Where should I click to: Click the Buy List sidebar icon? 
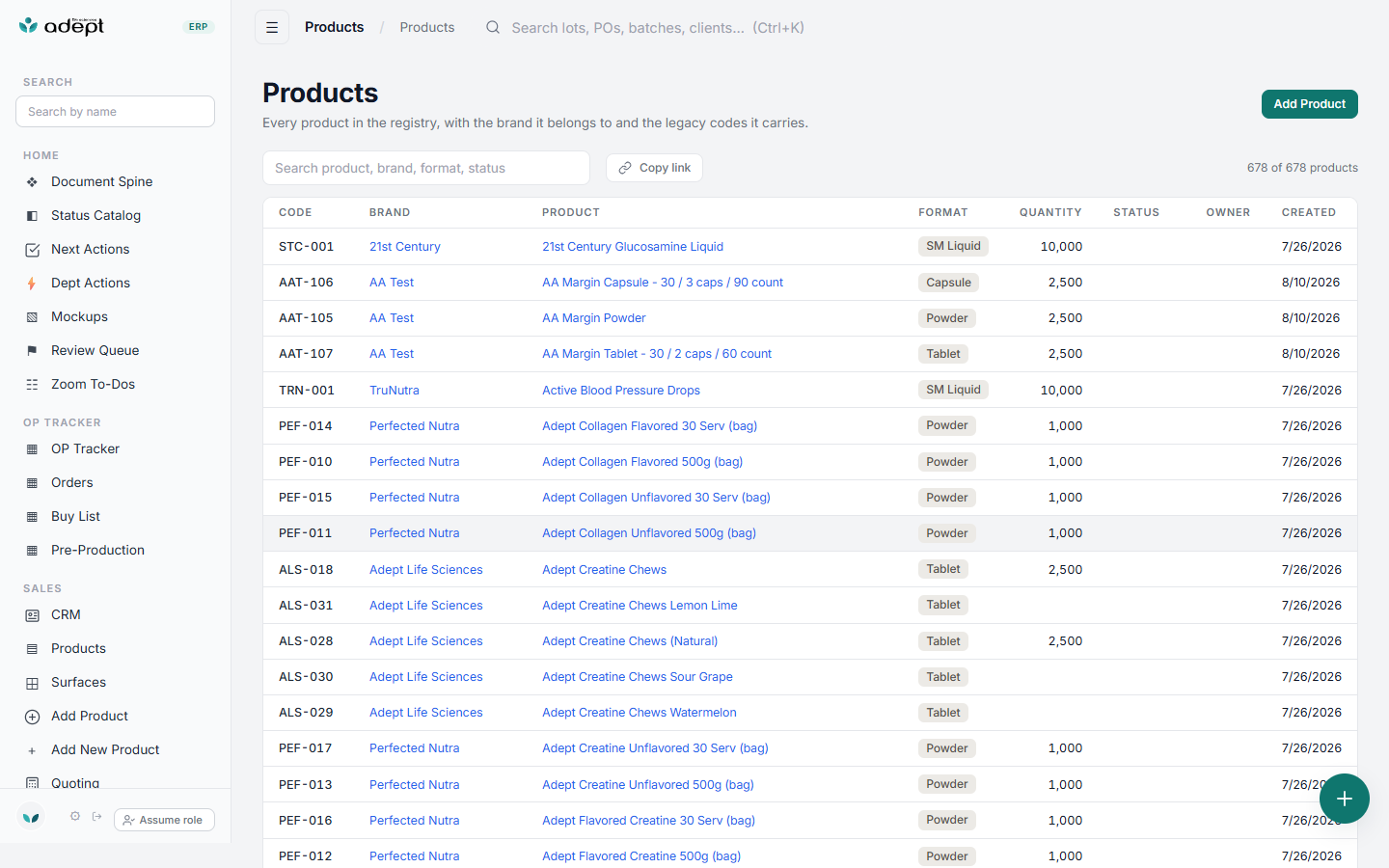tap(32, 517)
